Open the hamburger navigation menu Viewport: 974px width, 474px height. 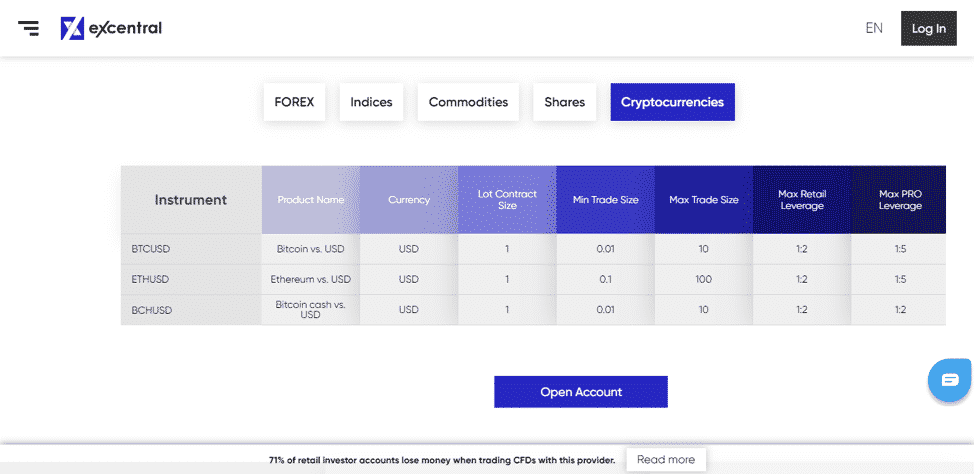coord(29,28)
